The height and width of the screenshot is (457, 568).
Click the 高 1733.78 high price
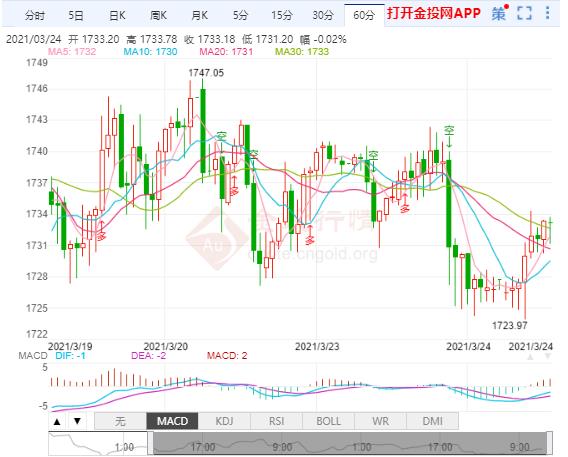point(151,39)
